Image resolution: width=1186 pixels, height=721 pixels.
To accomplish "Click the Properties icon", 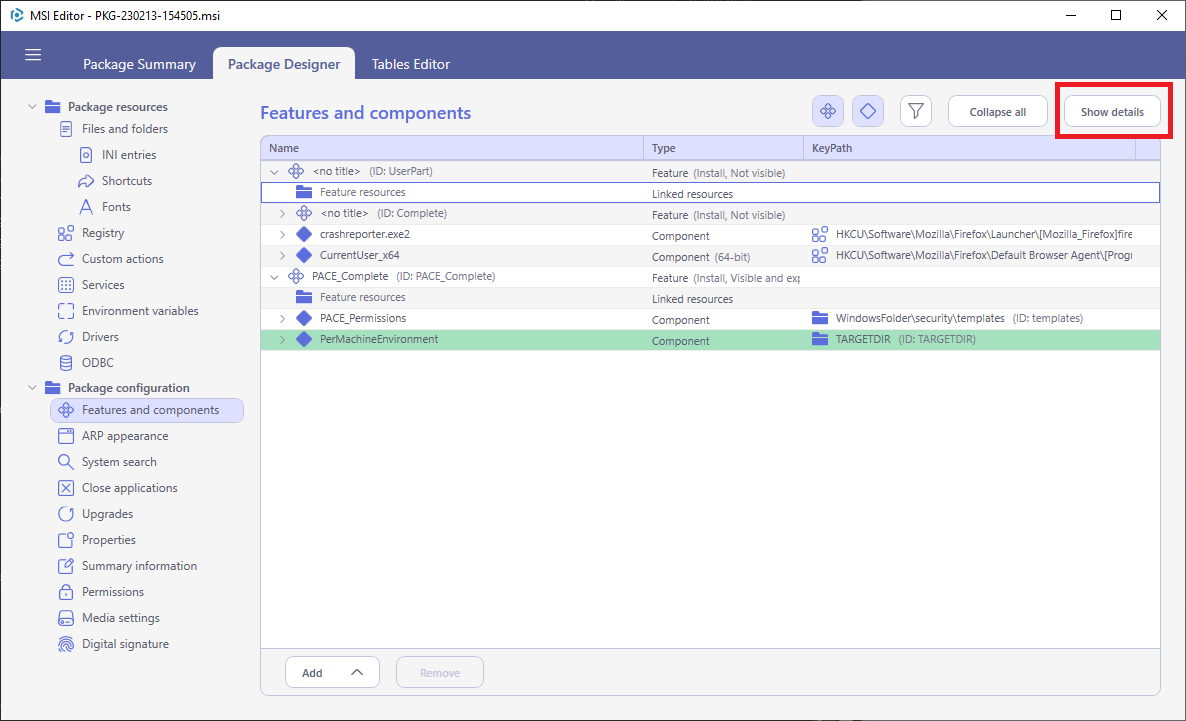I will pos(66,540).
